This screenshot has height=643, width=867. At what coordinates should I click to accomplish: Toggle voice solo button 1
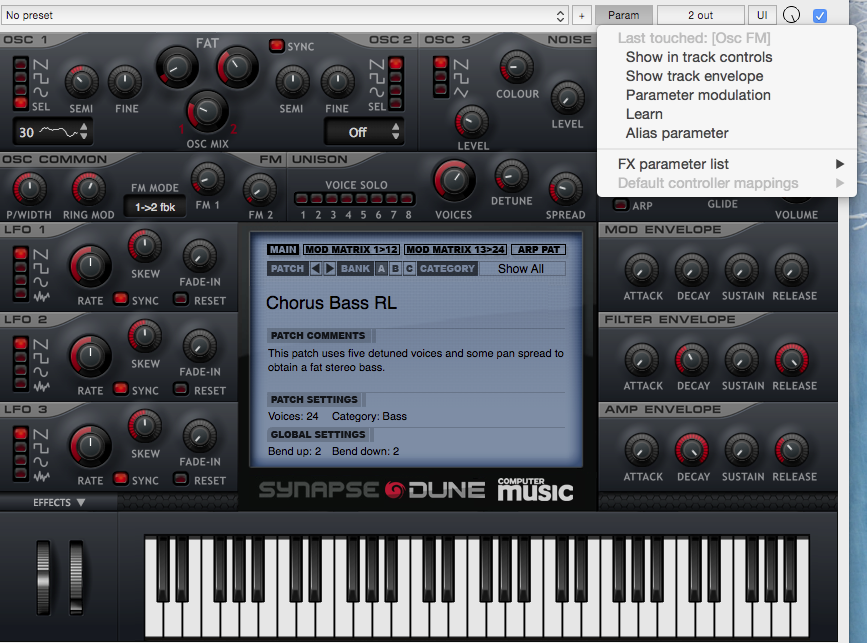pyautogui.click(x=302, y=198)
